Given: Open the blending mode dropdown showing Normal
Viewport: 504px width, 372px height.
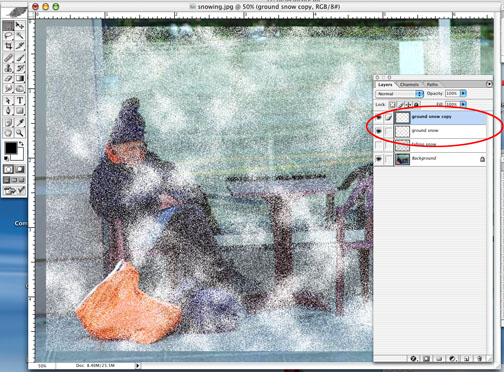Looking at the screenshot, I should coord(399,94).
